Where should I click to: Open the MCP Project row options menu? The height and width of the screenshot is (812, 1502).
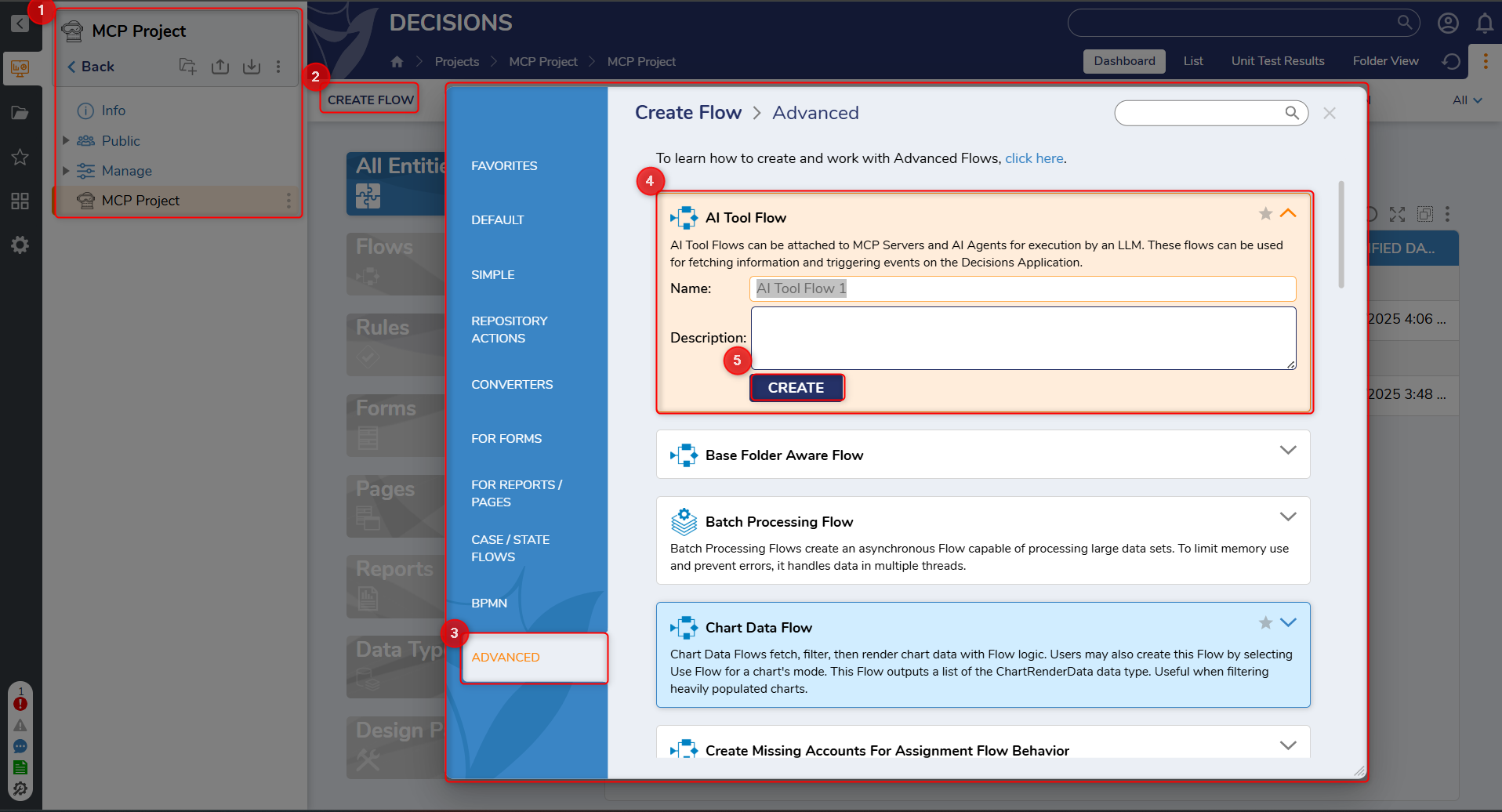point(288,201)
